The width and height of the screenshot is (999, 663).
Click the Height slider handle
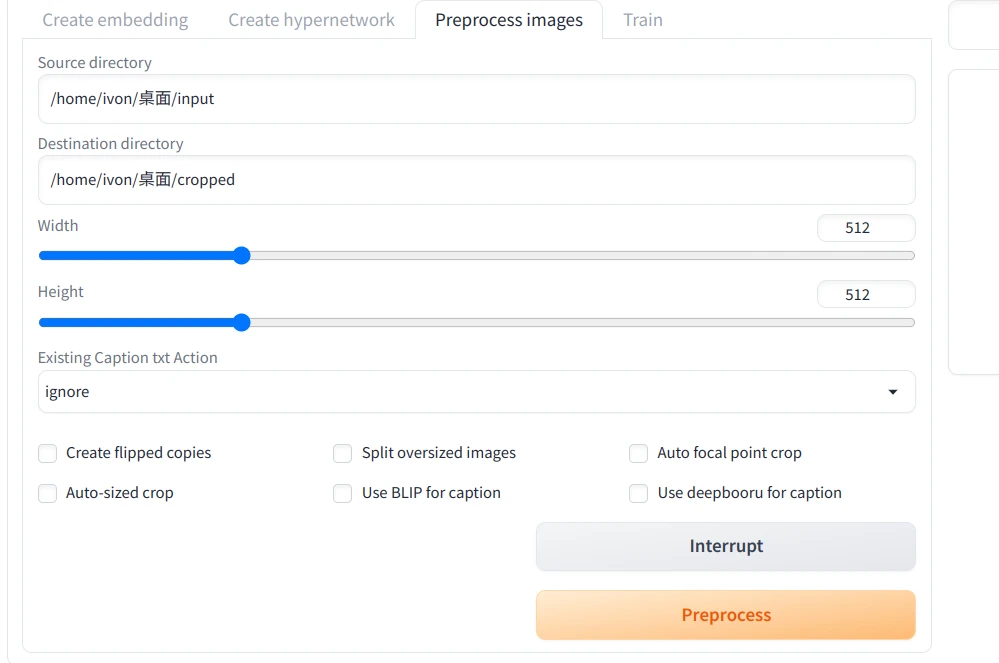pos(241,322)
